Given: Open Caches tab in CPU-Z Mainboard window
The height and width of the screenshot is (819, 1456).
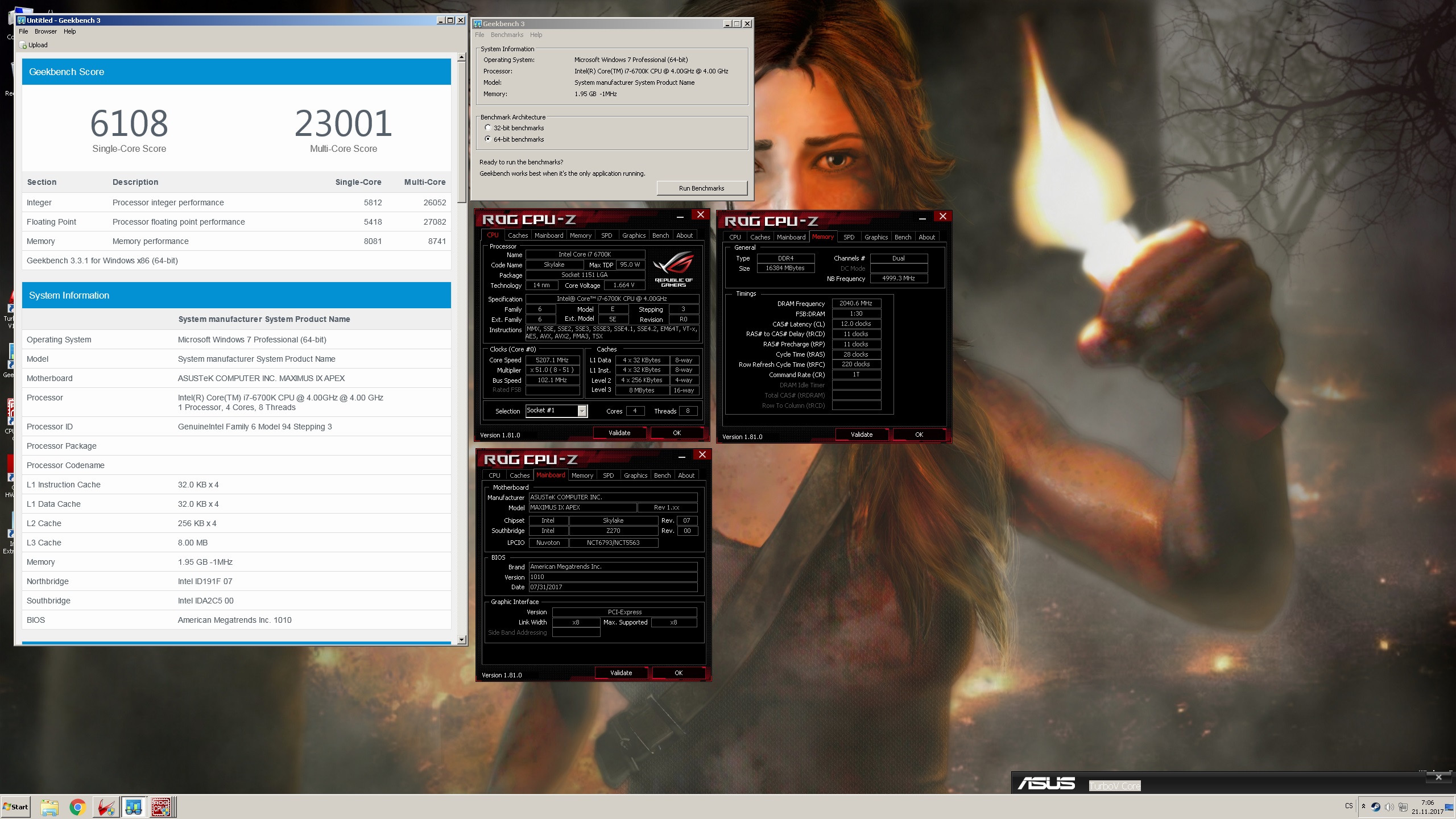Looking at the screenshot, I should (519, 475).
